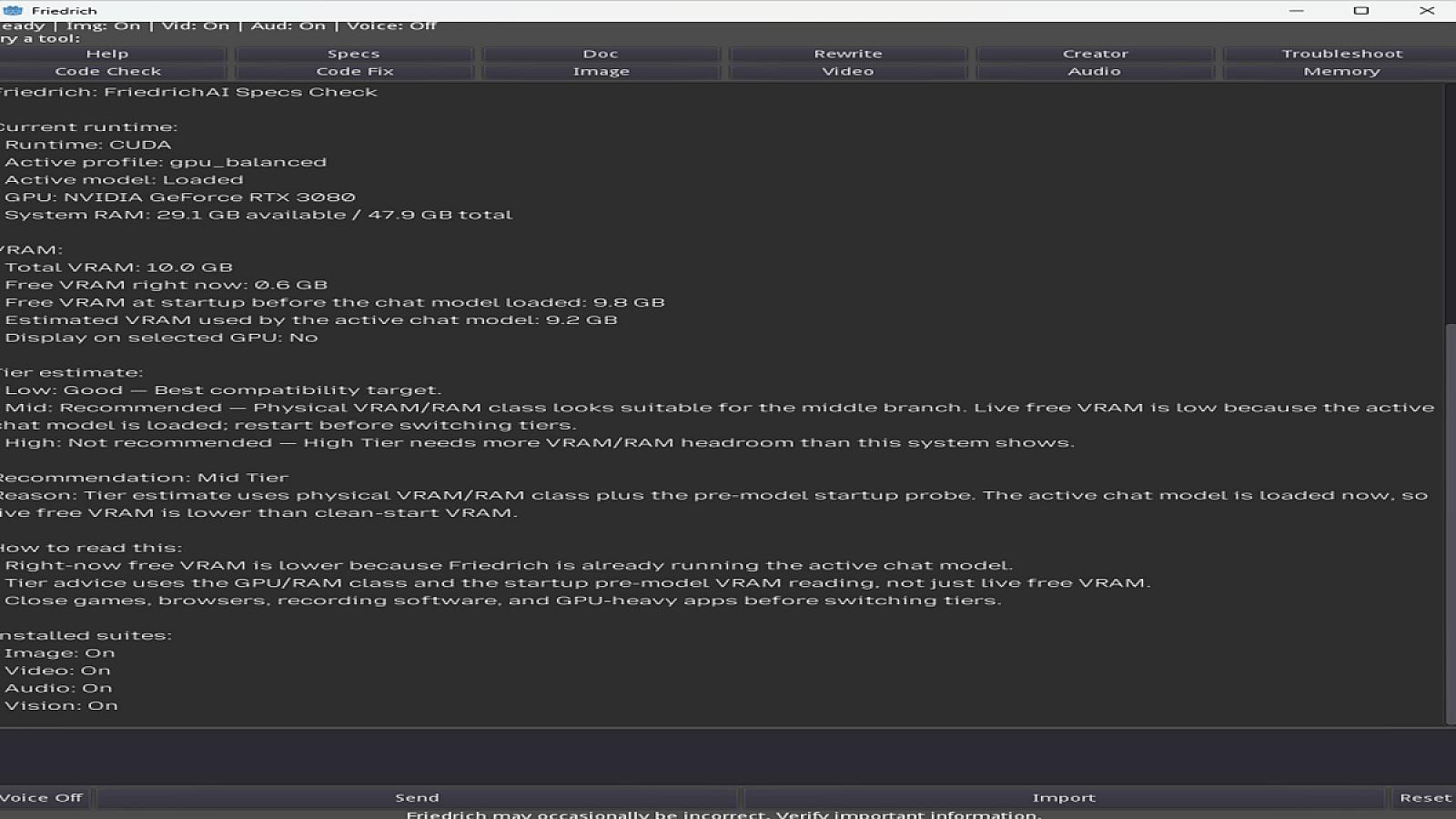Viewport: 1456px width, 819px height.
Task: Click 'System RAM: 29.1 GB available' line
Action: [x=258, y=215]
